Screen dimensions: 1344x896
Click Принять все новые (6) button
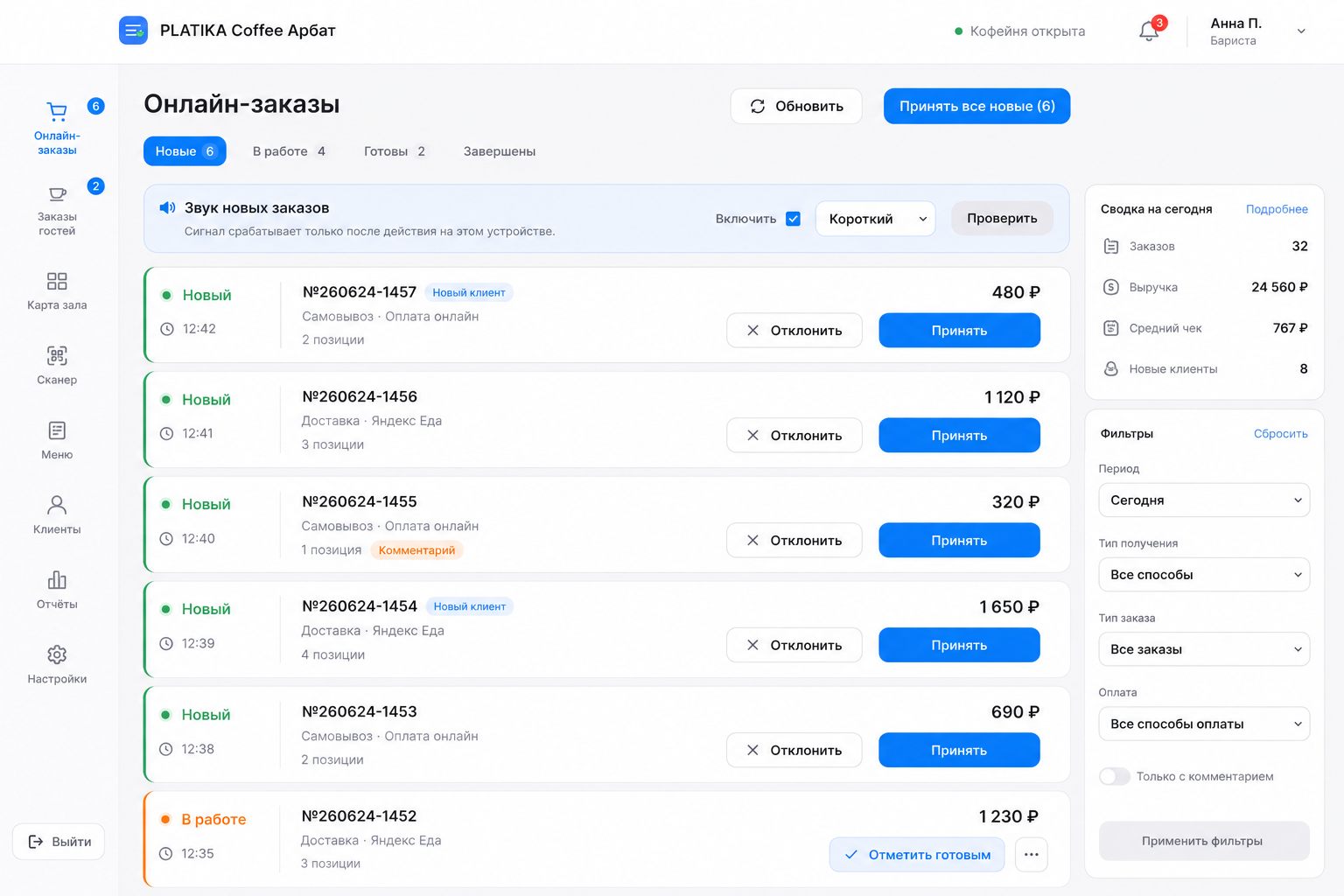click(x=976, y=106)
